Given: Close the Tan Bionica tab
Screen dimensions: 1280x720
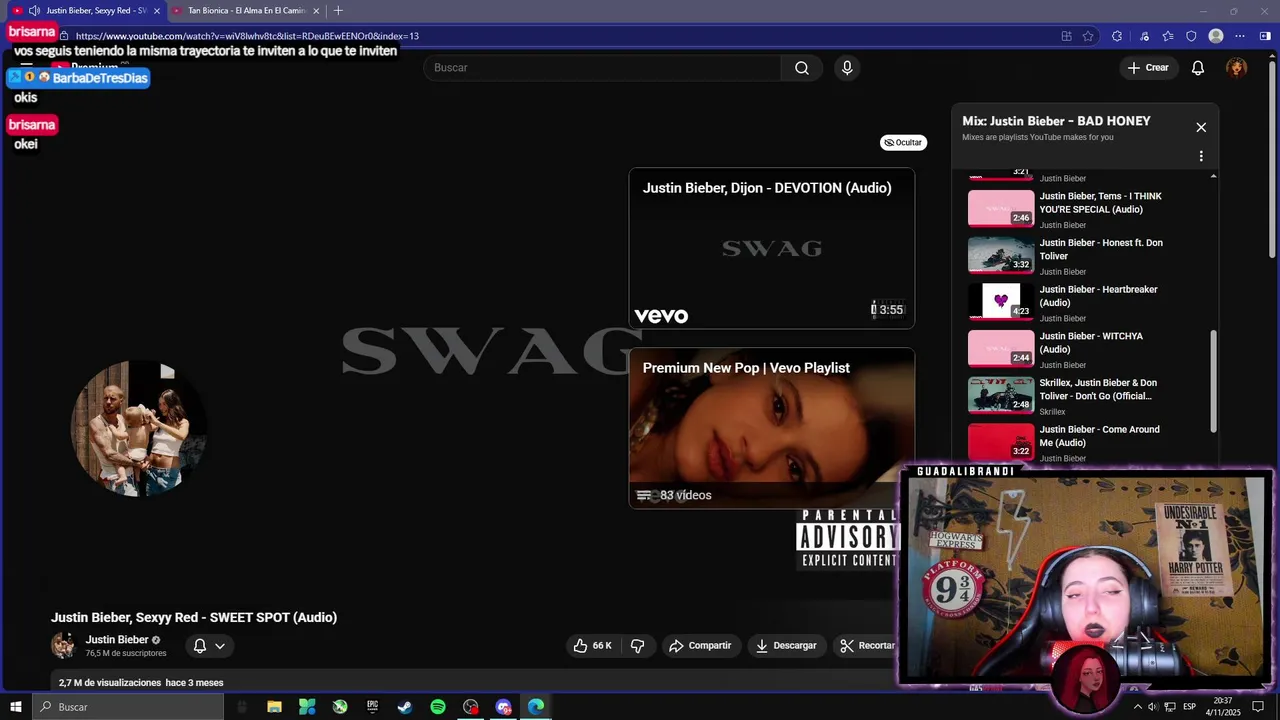Looking at the screenshot, I should [317, 11].
